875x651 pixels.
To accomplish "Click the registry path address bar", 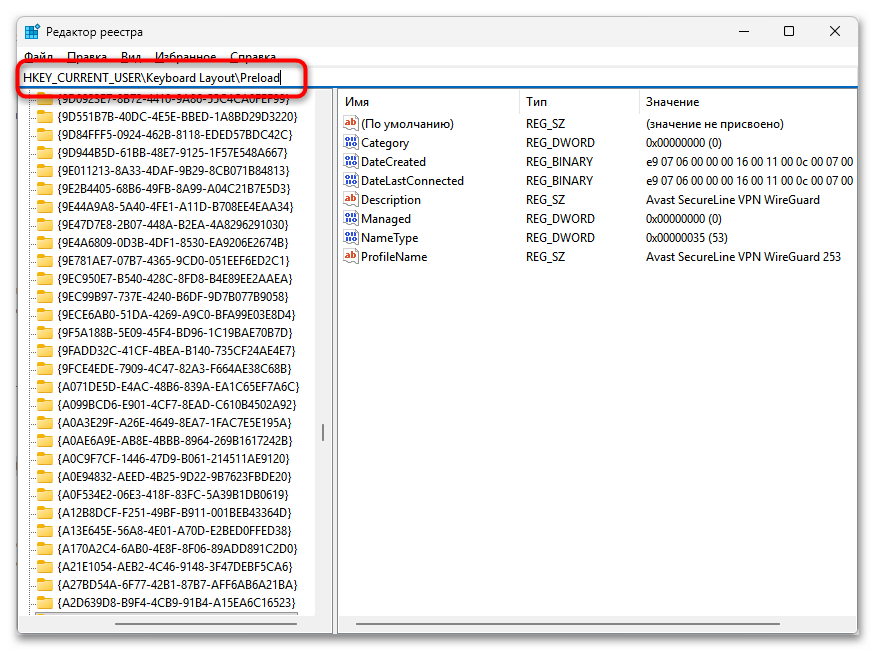I will (438, 78).
